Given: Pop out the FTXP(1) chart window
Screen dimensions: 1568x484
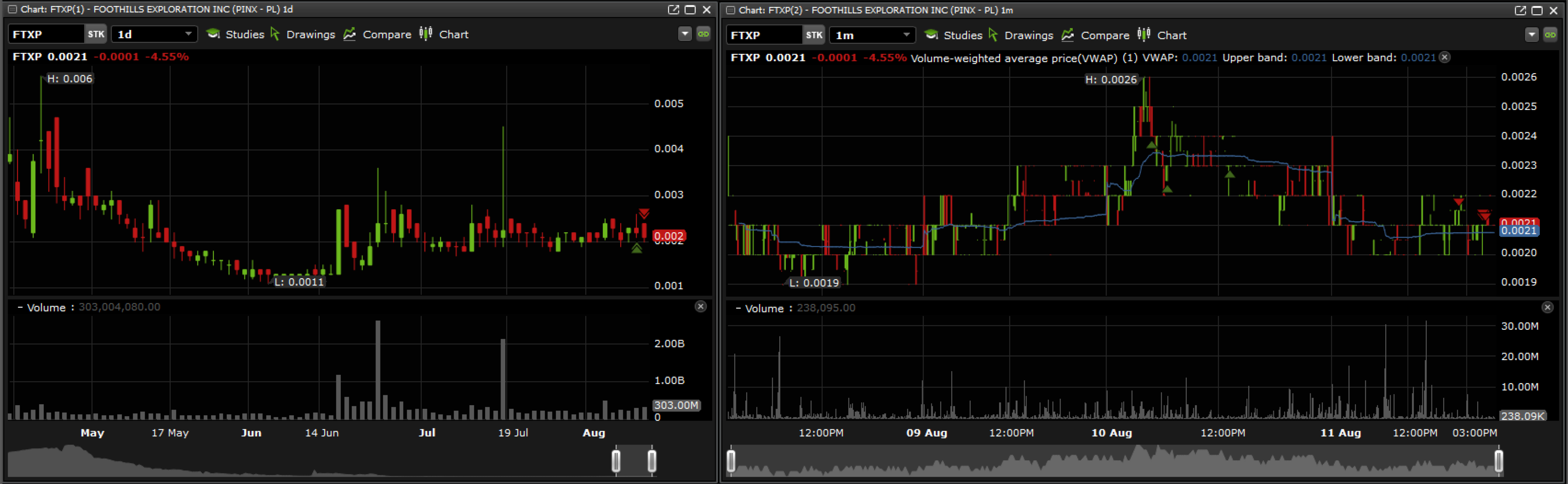Looking at the screenshot, I should point(673,9).
